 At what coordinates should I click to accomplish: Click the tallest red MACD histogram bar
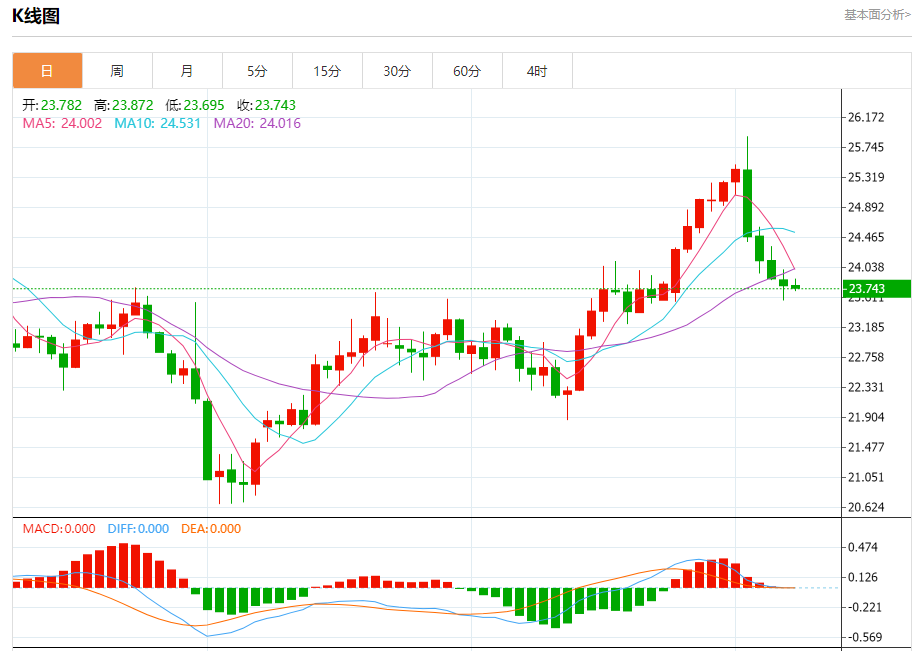tap(123, 565)
